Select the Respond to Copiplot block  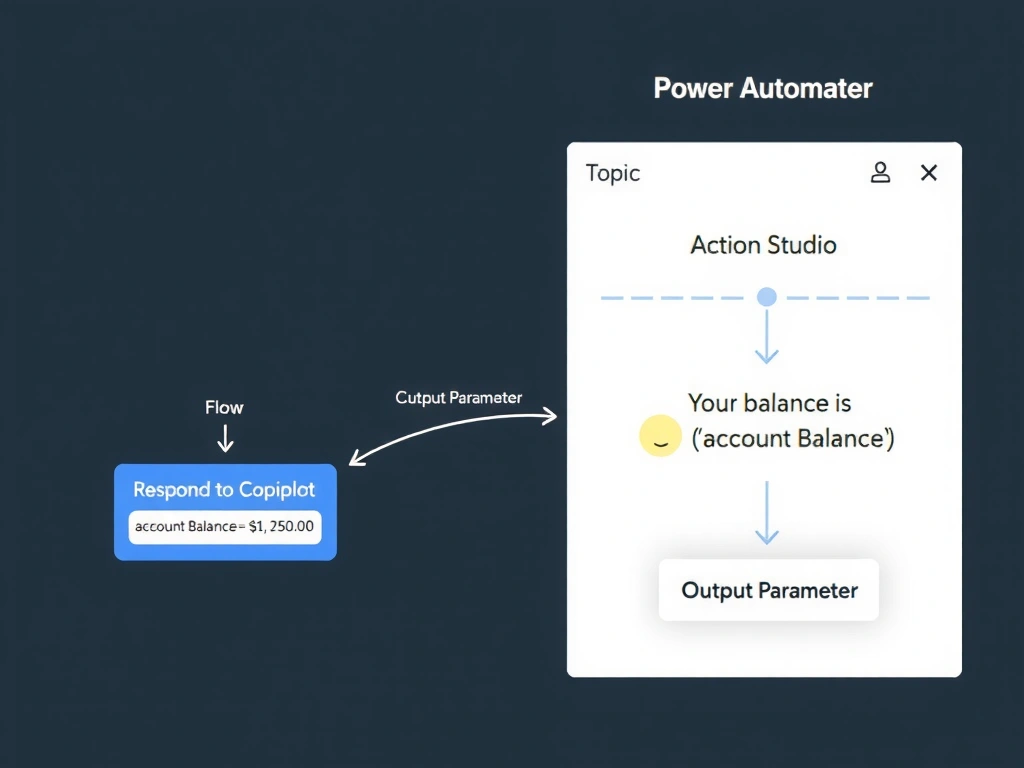pos(225,512)
